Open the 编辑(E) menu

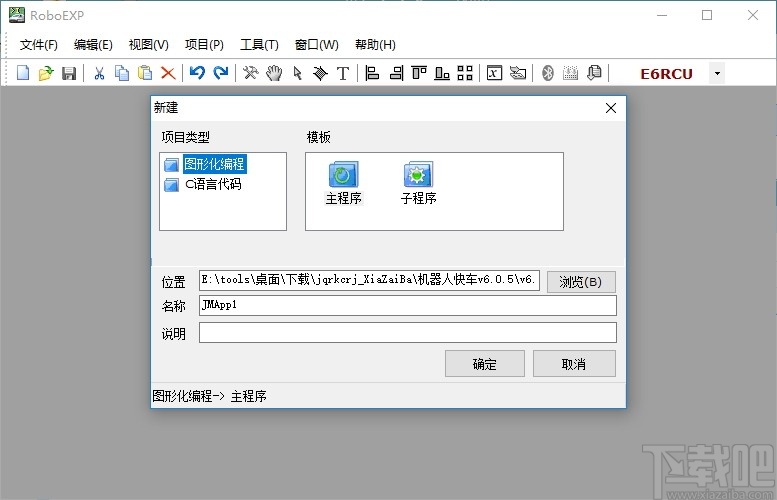coord(93,45)
